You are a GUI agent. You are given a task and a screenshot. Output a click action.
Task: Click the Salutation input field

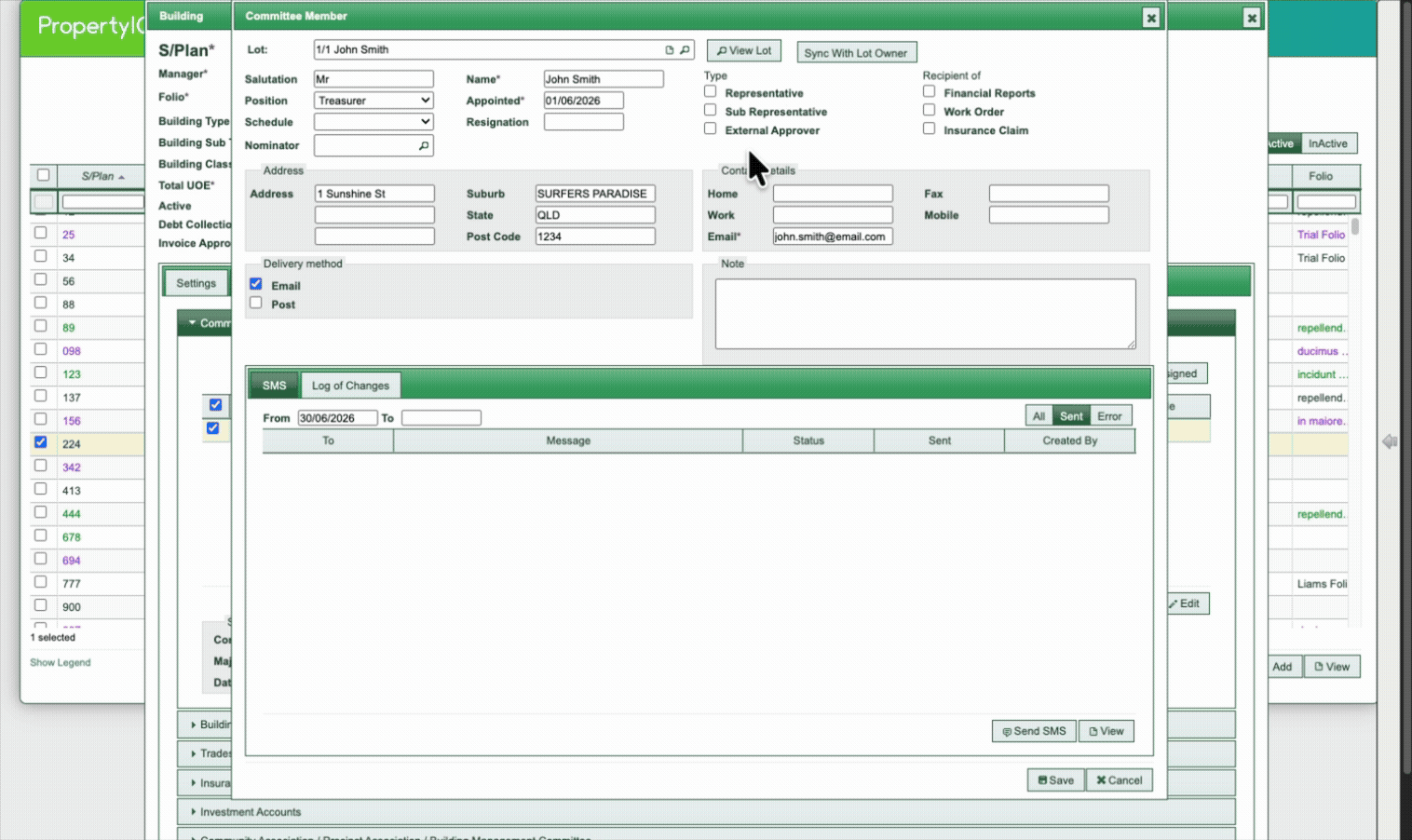(373, 79)
